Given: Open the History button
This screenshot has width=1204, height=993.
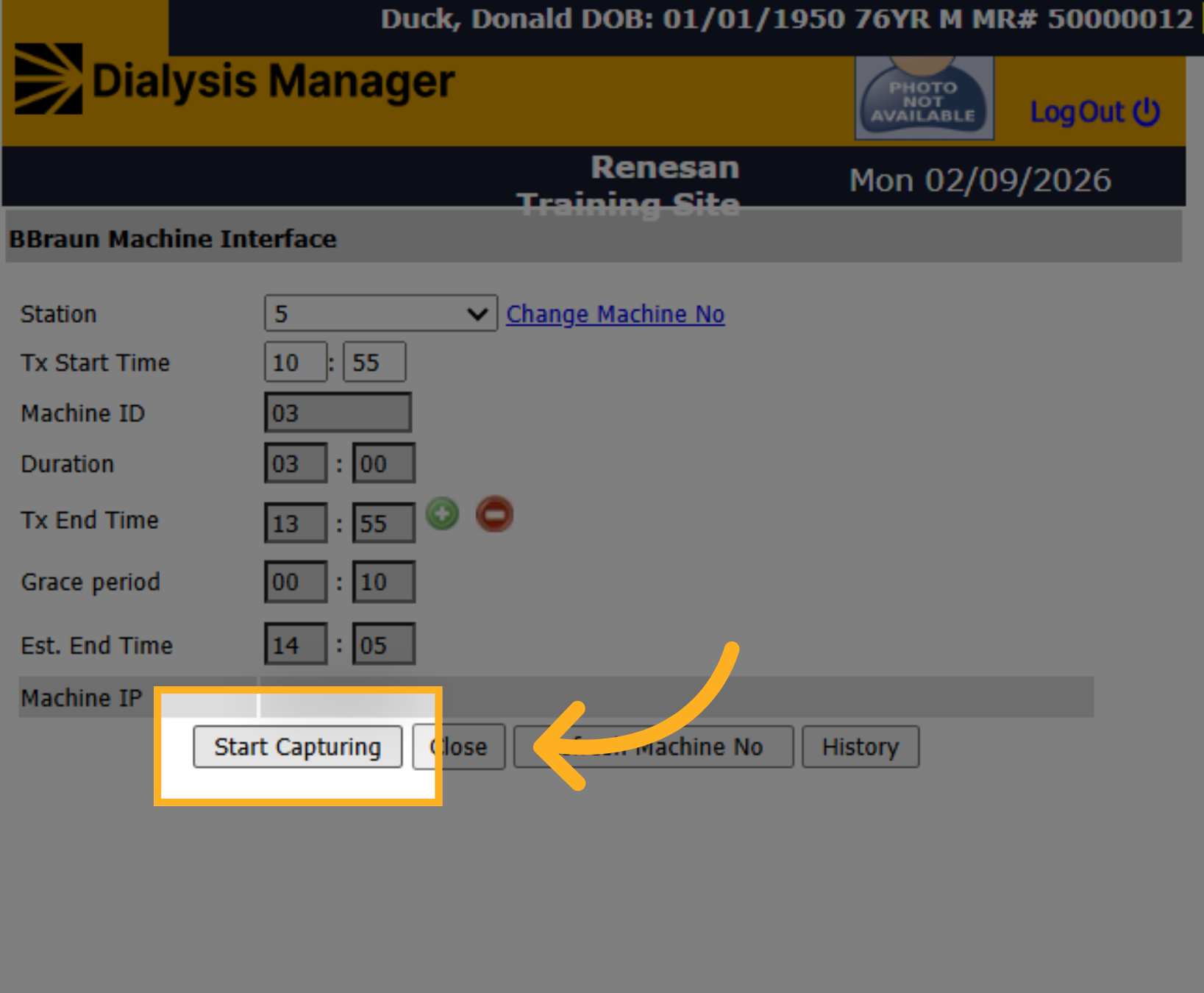Looking at the screenshot, I should coord(861,747).
